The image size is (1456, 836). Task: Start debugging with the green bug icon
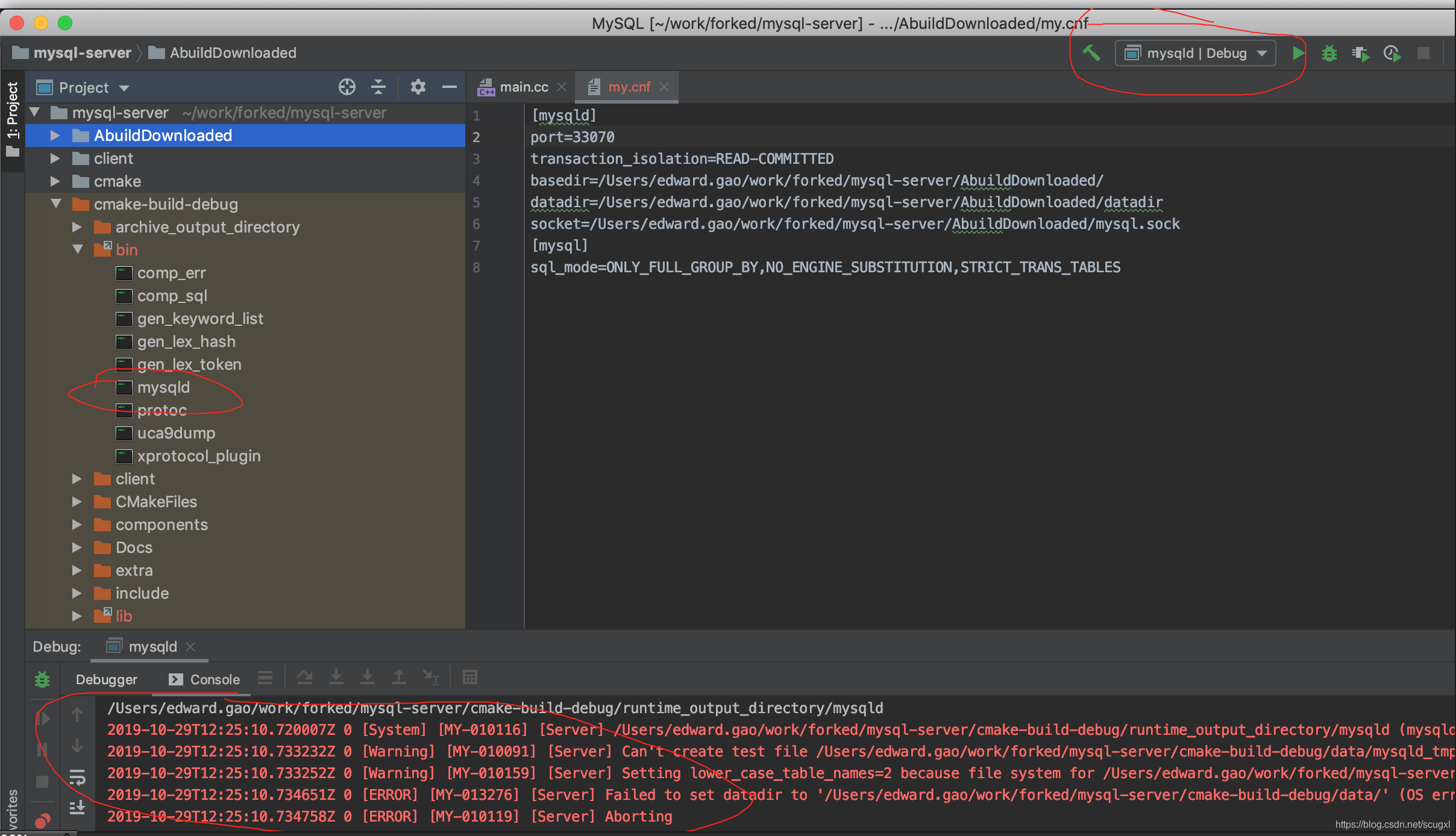coord(1329,54)
